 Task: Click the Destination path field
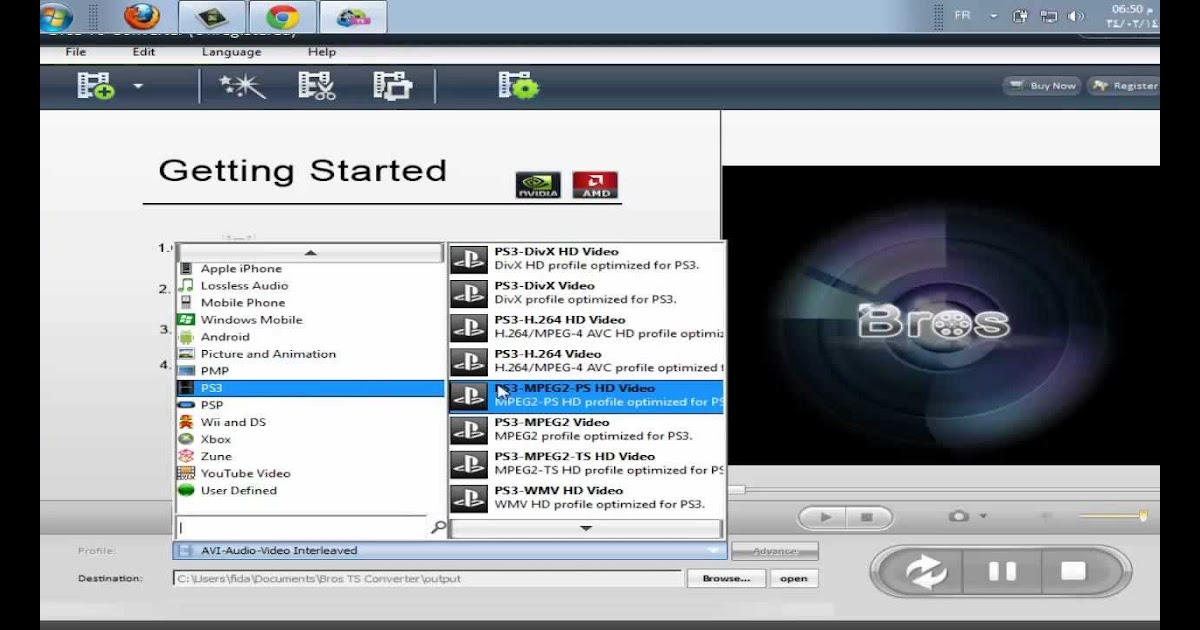click(427, 578)
